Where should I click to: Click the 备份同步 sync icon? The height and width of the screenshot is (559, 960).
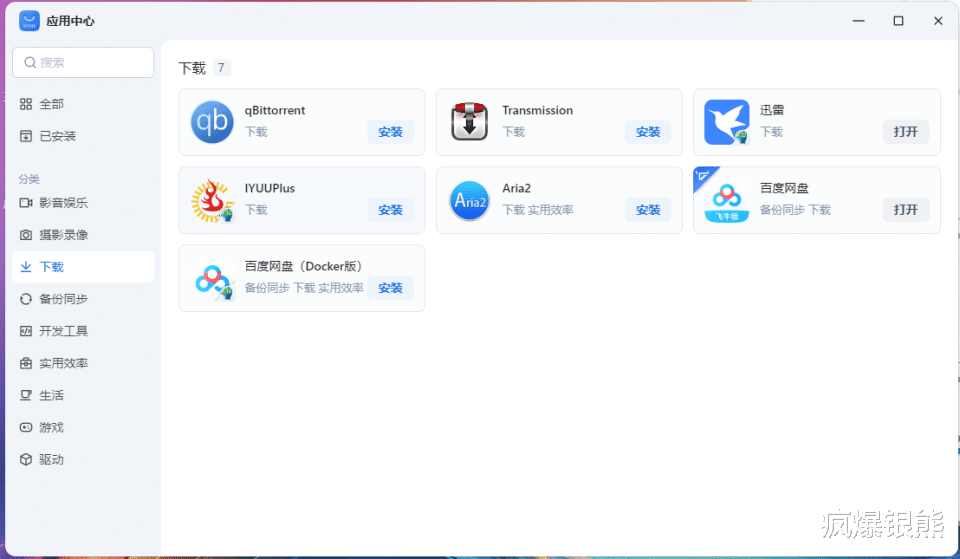pos(26,299)
